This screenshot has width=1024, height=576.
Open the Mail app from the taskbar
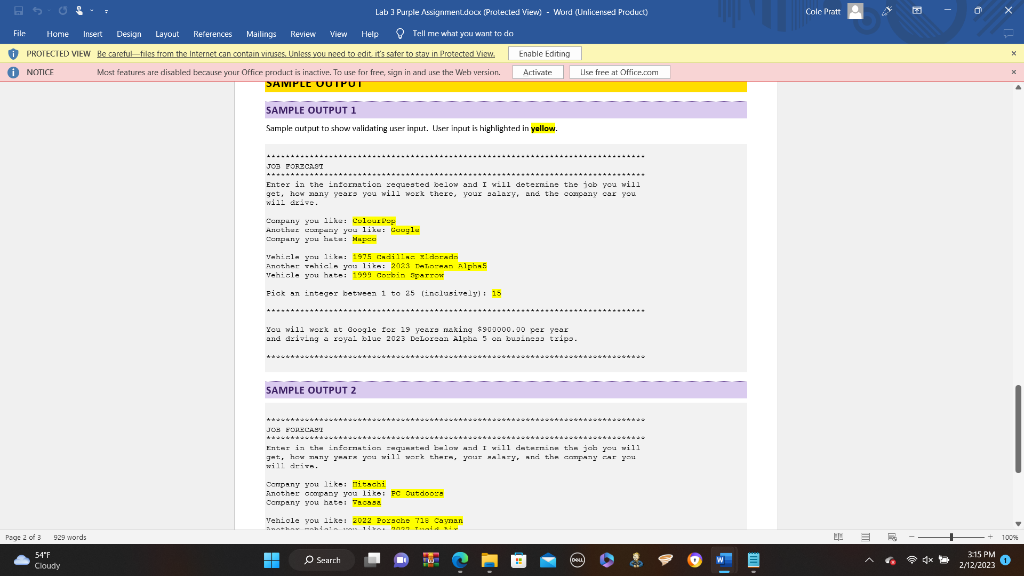point(548,560)
